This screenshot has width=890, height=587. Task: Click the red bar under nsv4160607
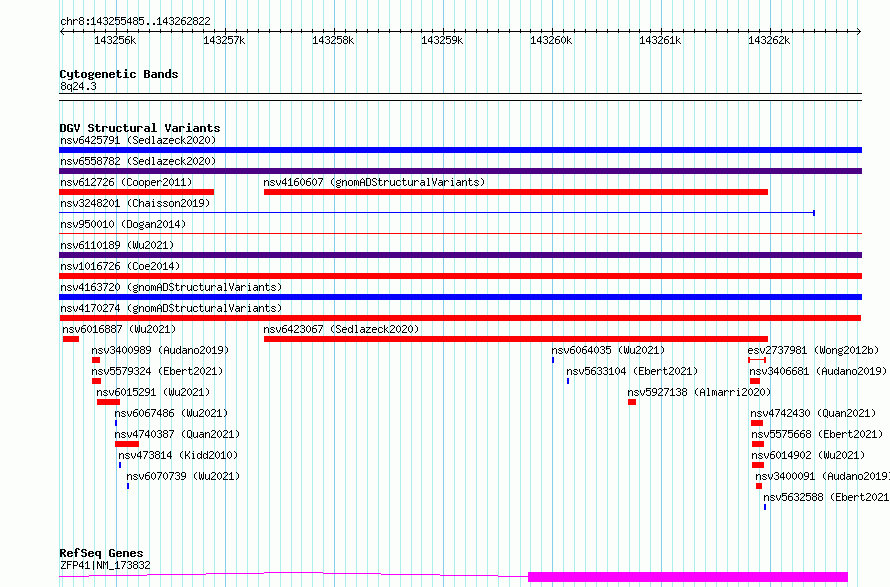point(516,192)
